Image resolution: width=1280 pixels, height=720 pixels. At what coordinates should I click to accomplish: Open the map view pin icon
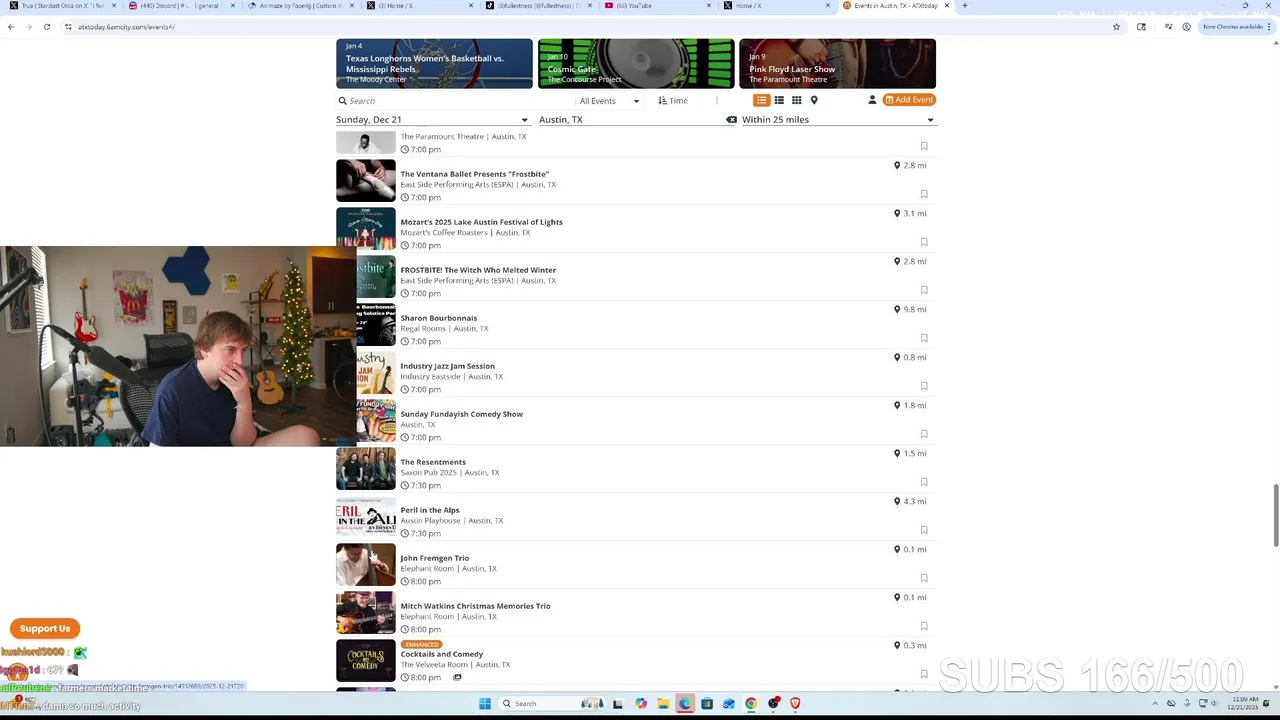[x=814, y=100]
